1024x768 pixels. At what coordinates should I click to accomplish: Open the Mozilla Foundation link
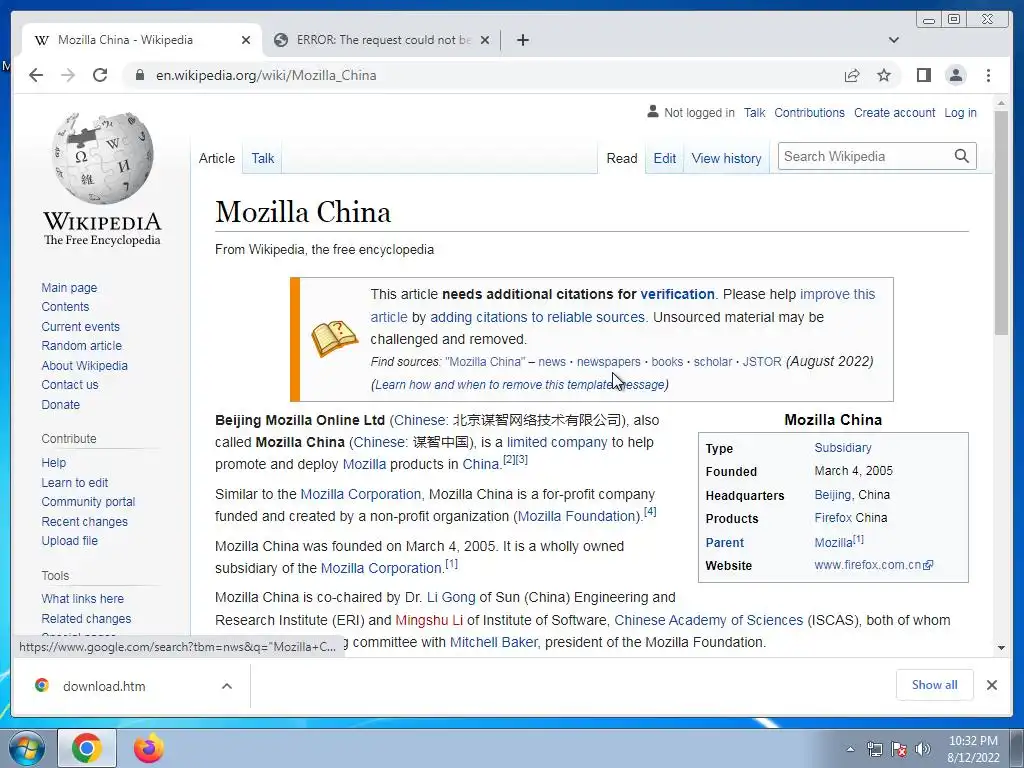577,516
